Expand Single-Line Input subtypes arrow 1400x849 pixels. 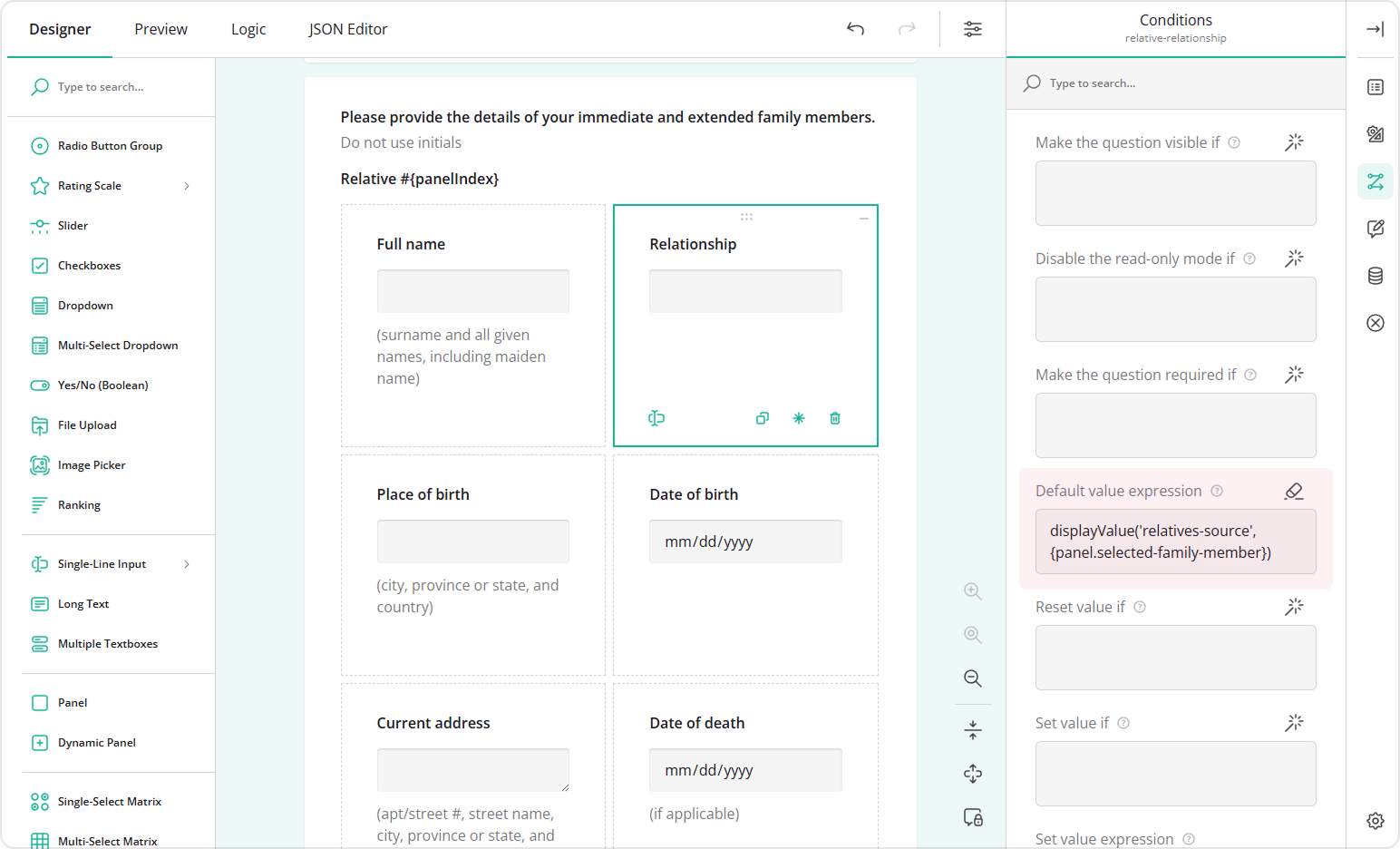187,564
